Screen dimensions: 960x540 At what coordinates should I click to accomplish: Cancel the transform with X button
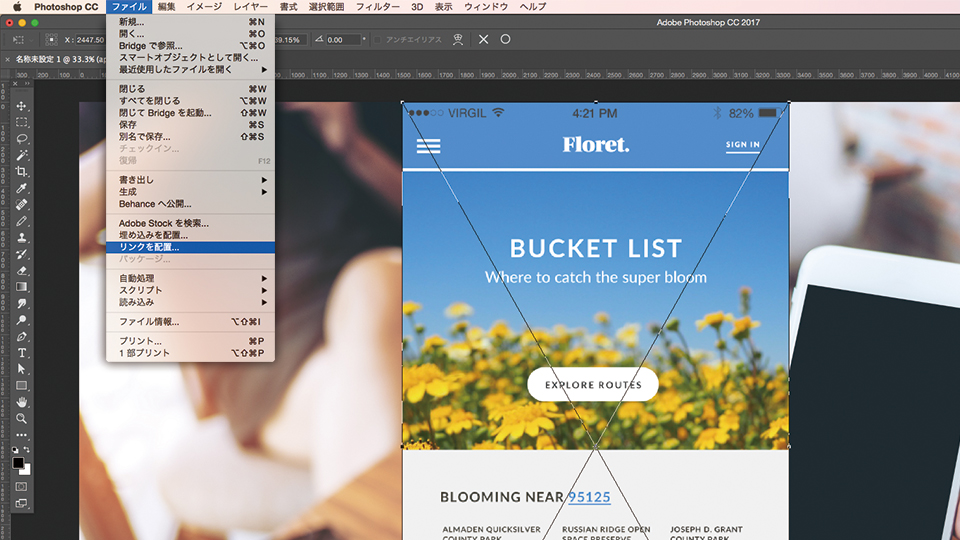pos(484,39)
